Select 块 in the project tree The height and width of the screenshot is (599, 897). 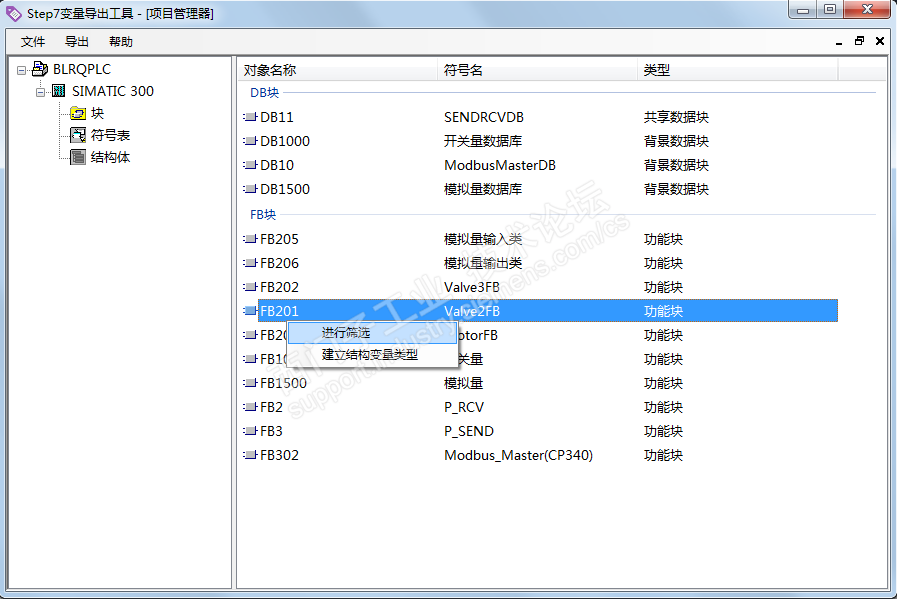tap(97, 113)
